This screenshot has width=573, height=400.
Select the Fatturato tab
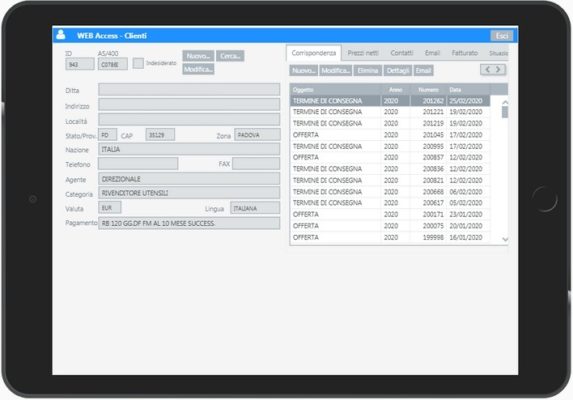(464, 53)
